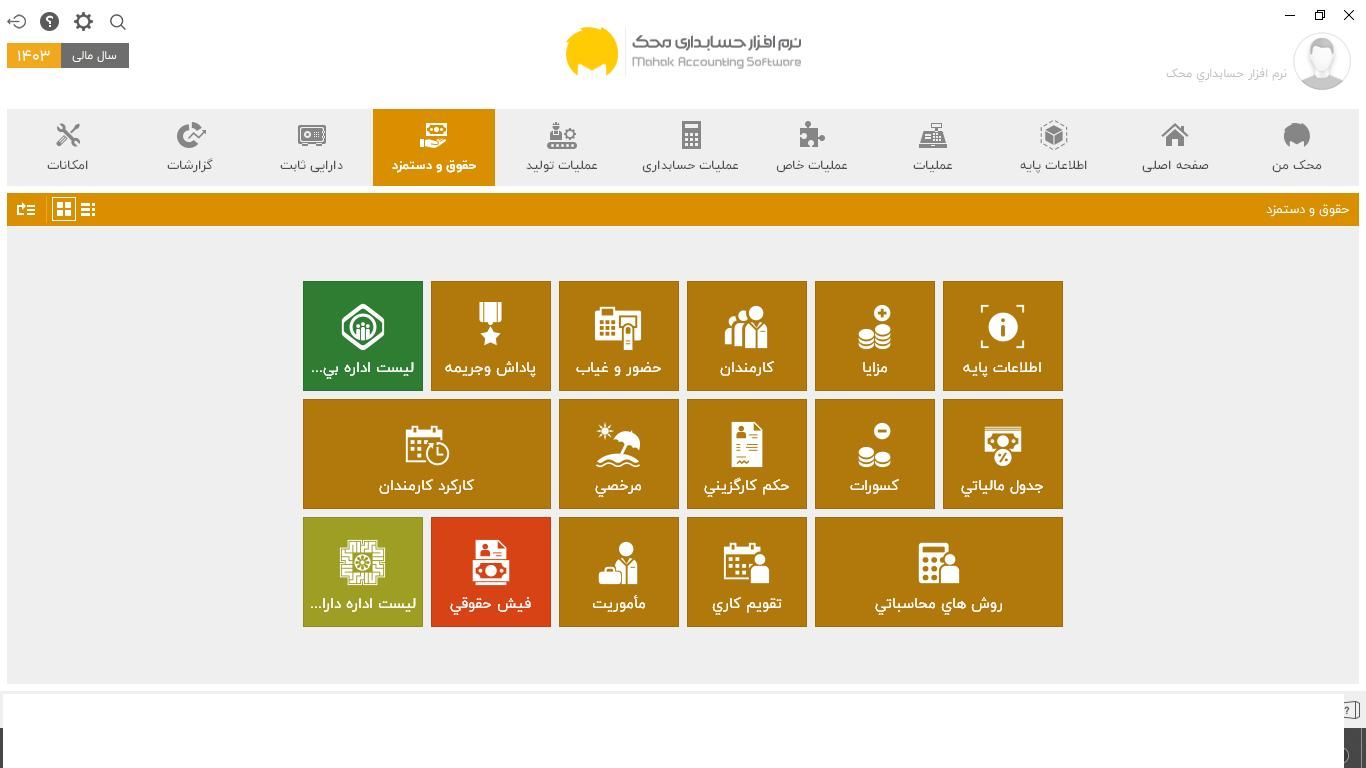This screenshot has height=768, width=1366.
Task: Open the search magnifier icon
Action: [117, 22]
